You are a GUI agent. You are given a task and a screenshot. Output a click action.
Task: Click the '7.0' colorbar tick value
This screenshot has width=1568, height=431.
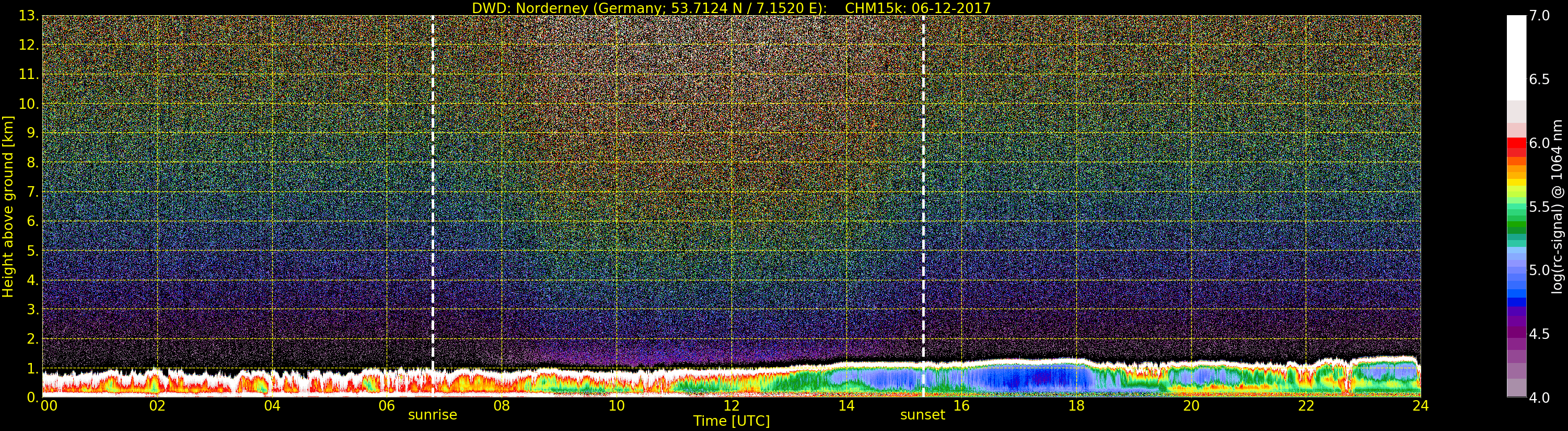coord(1539,15)
